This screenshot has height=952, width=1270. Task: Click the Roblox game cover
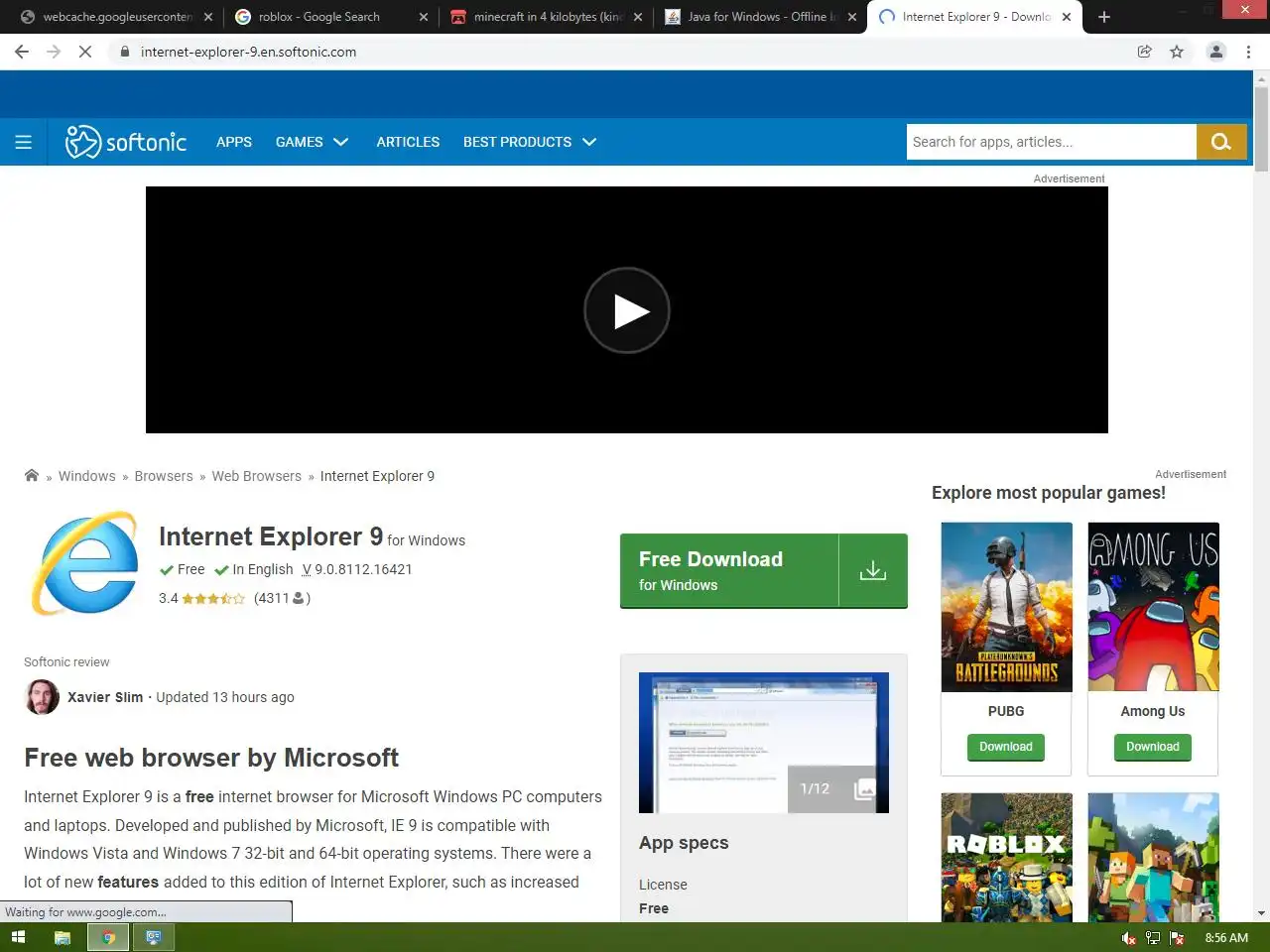pyautogui.click(x=1006, y=858)
